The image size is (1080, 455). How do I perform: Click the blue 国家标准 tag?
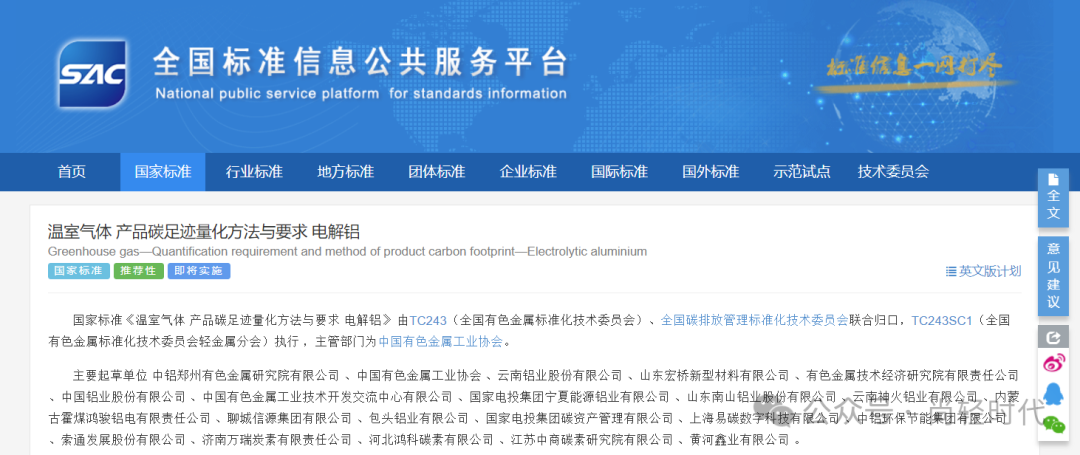point(79,271)
